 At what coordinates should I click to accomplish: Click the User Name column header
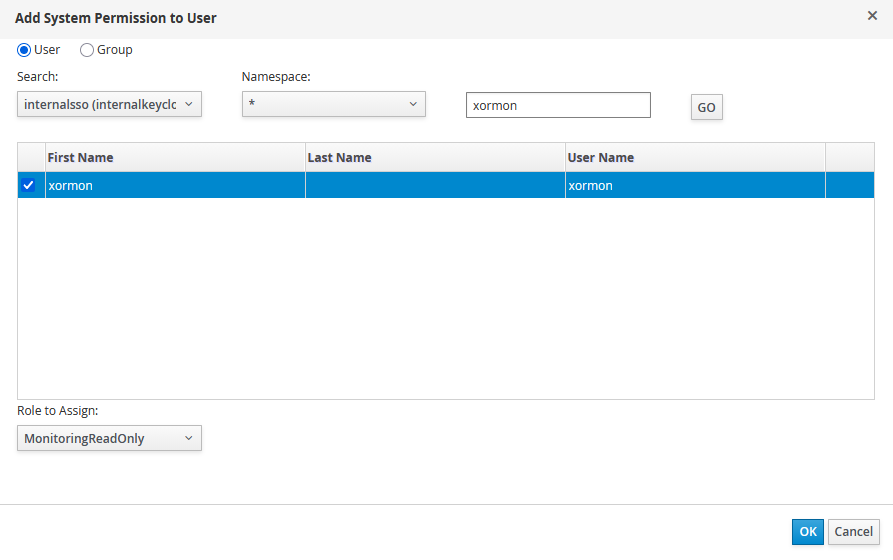(x=695, y=158)
